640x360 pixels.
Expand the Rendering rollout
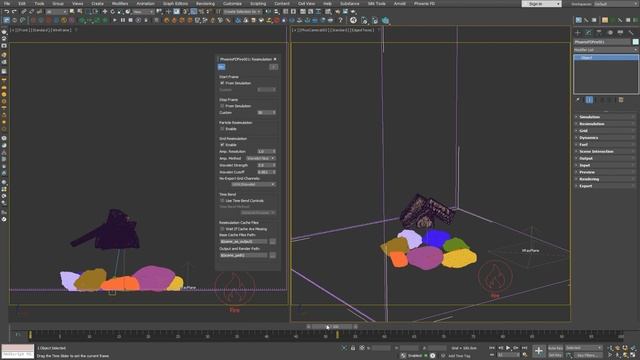[606, 179]
